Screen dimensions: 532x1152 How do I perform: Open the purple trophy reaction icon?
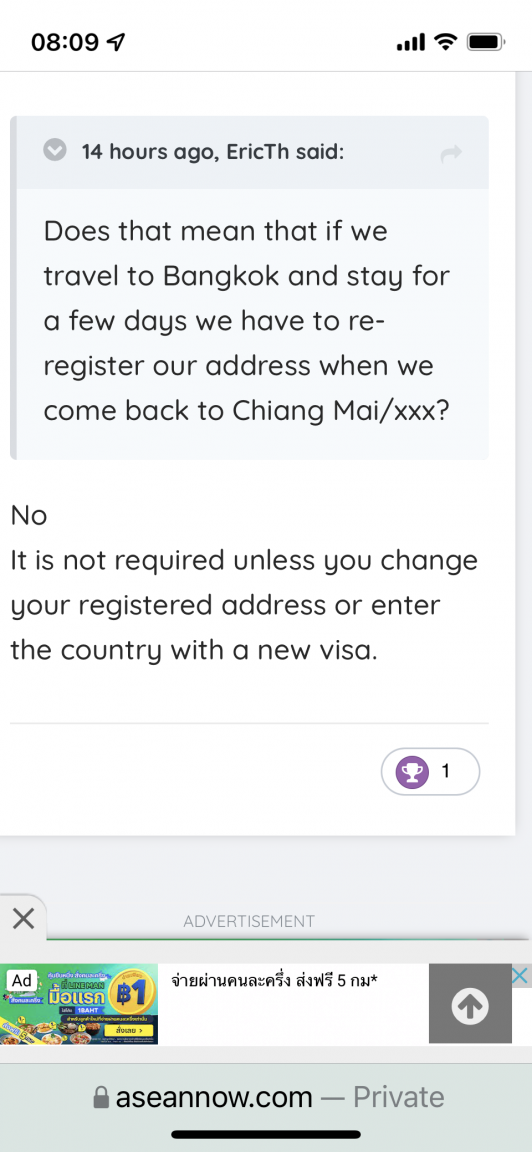[x=412, y=771]
